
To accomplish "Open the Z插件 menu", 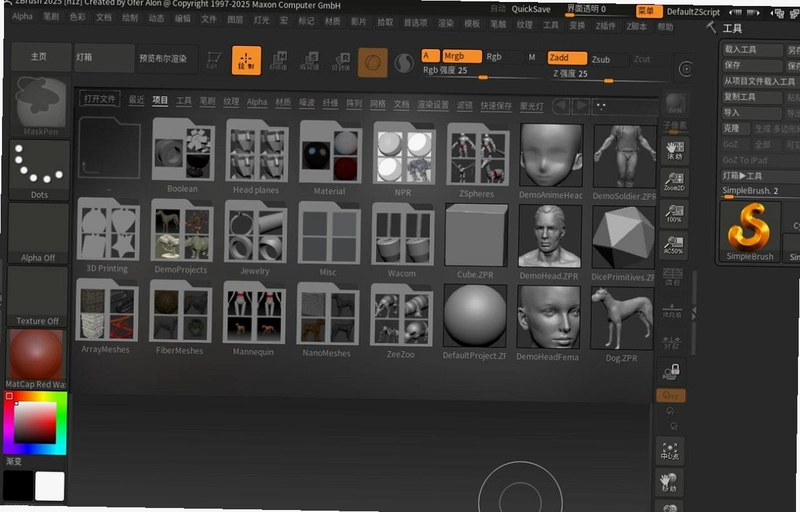I will click(606, 25).
